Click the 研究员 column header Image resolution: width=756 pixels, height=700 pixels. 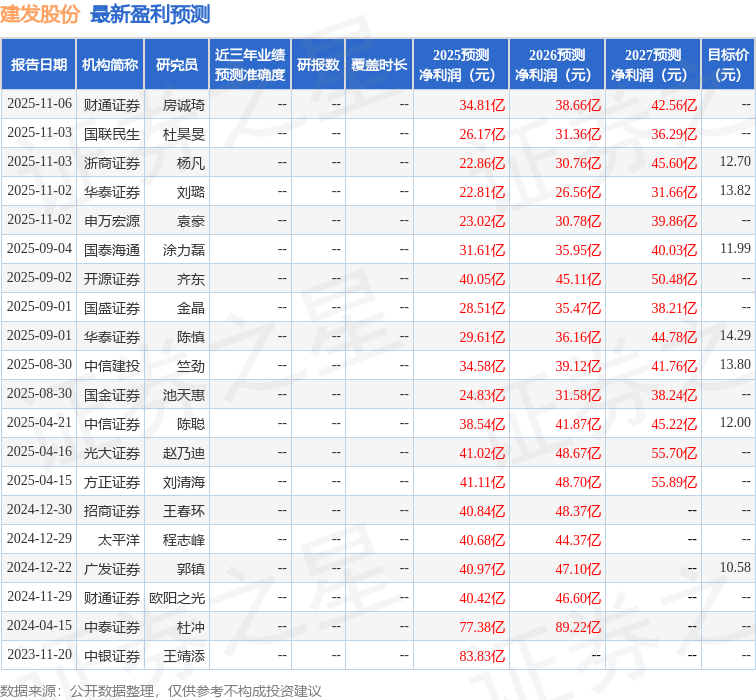pos(176,65)
